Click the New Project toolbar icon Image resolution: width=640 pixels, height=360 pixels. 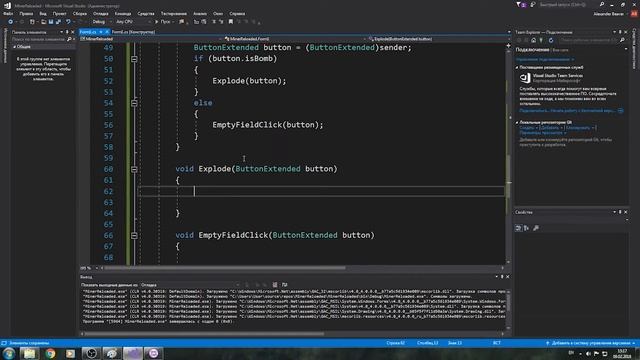pyautogui.click(x=32, y=22)
